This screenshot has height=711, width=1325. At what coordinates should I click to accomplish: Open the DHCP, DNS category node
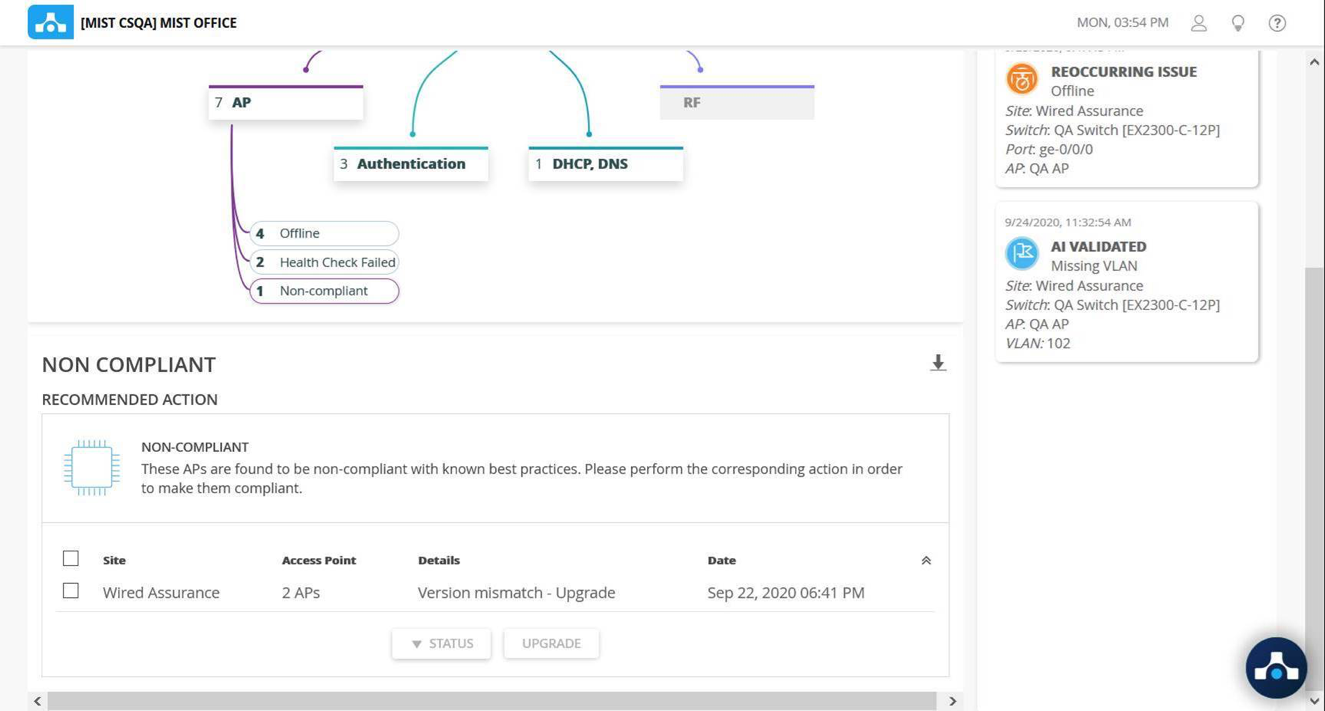click(605, 164)
